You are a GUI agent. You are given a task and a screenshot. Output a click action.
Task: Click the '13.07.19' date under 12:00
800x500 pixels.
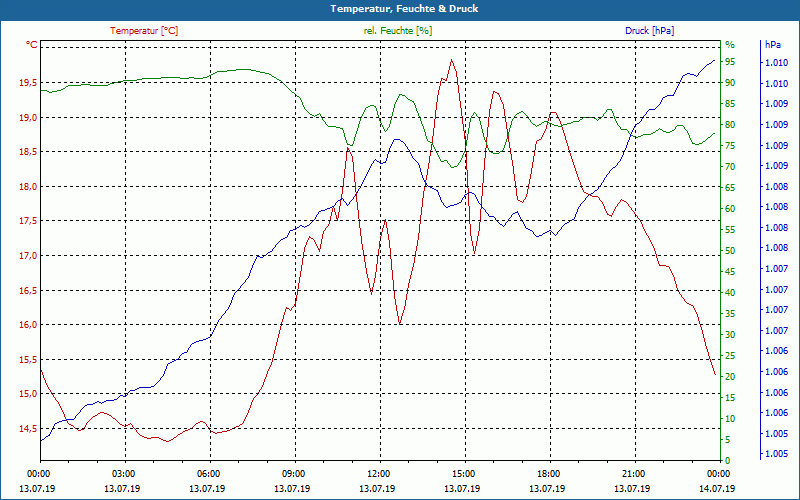point(377,488)
